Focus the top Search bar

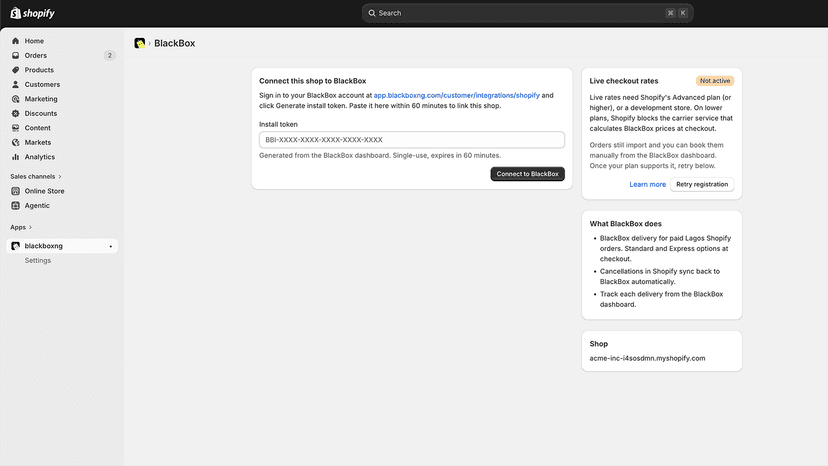point(527,13)
